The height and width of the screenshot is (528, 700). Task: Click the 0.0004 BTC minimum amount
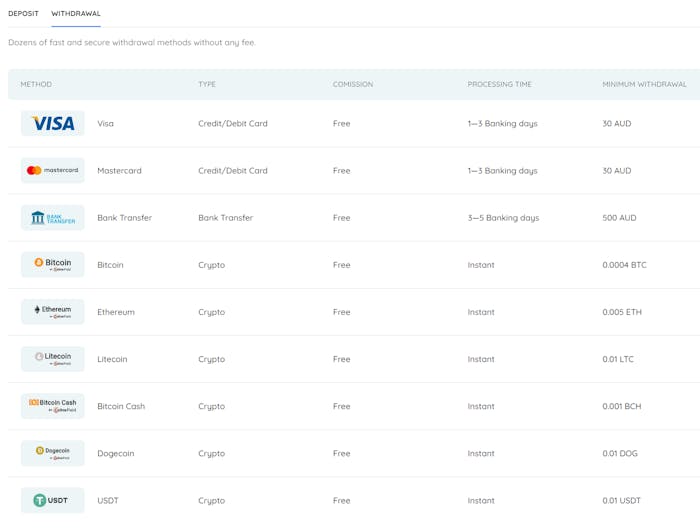click(624, 265)
